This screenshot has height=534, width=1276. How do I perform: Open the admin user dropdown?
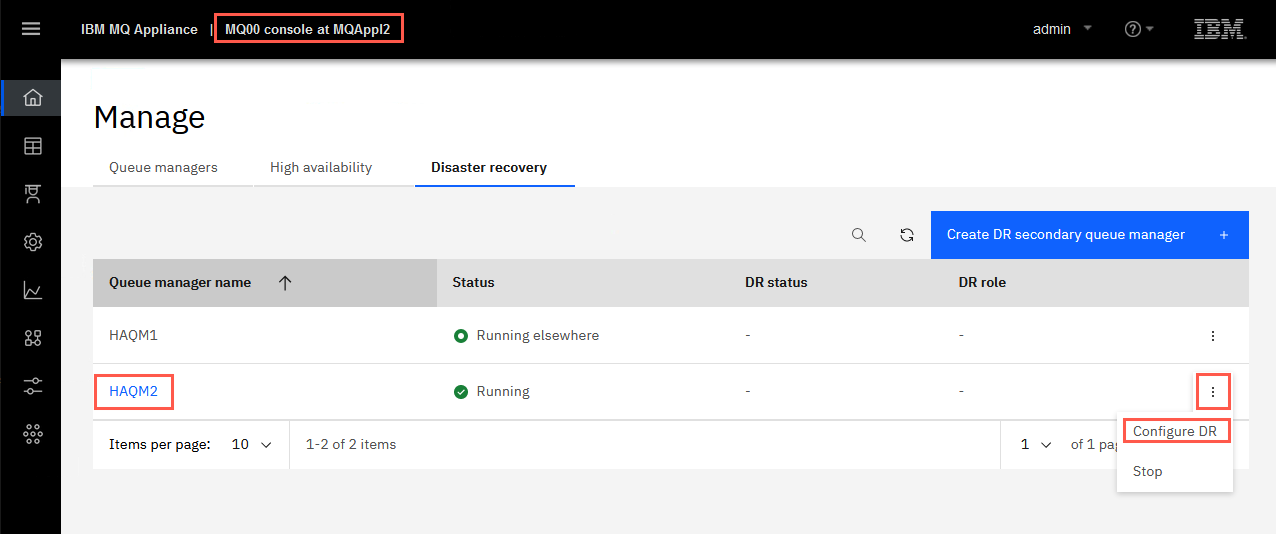(x=1062, y=29)
